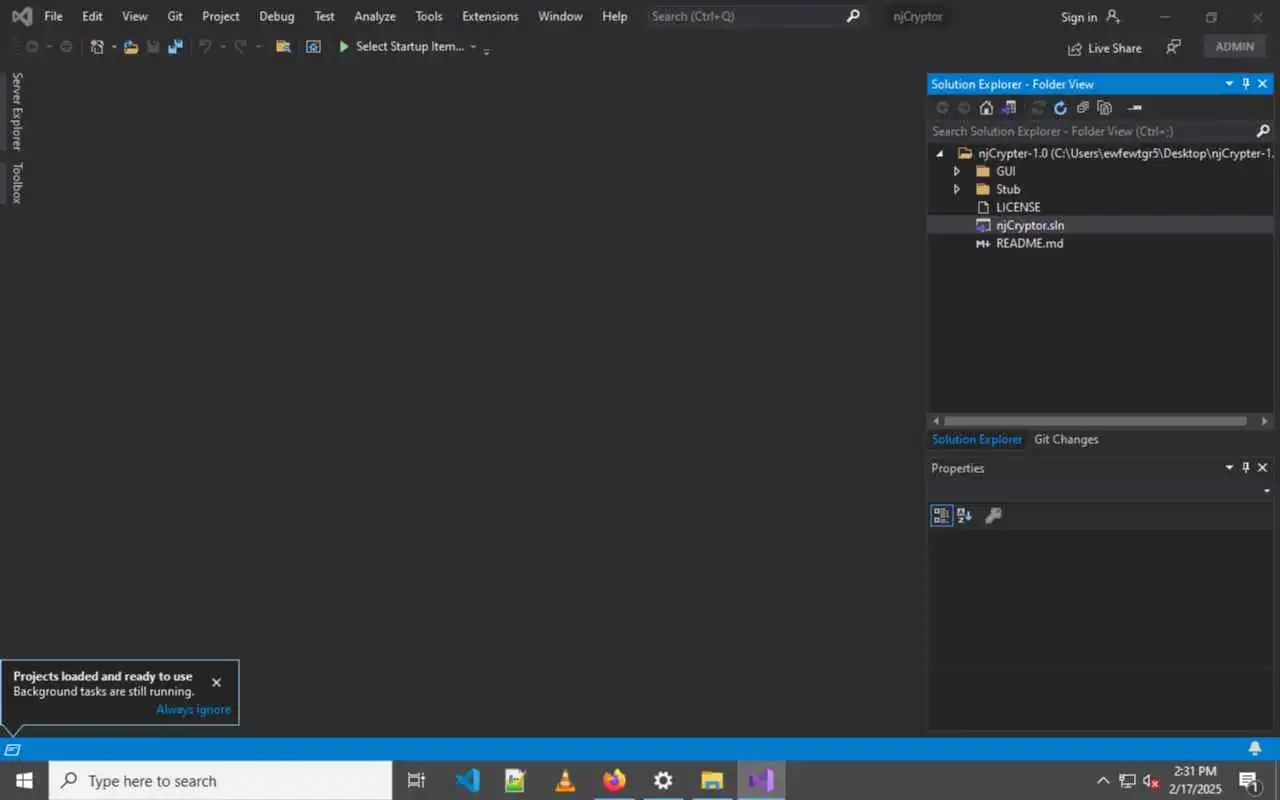
Task: Click Alphabetical sort icon in Properties
Action: point(965,516)
